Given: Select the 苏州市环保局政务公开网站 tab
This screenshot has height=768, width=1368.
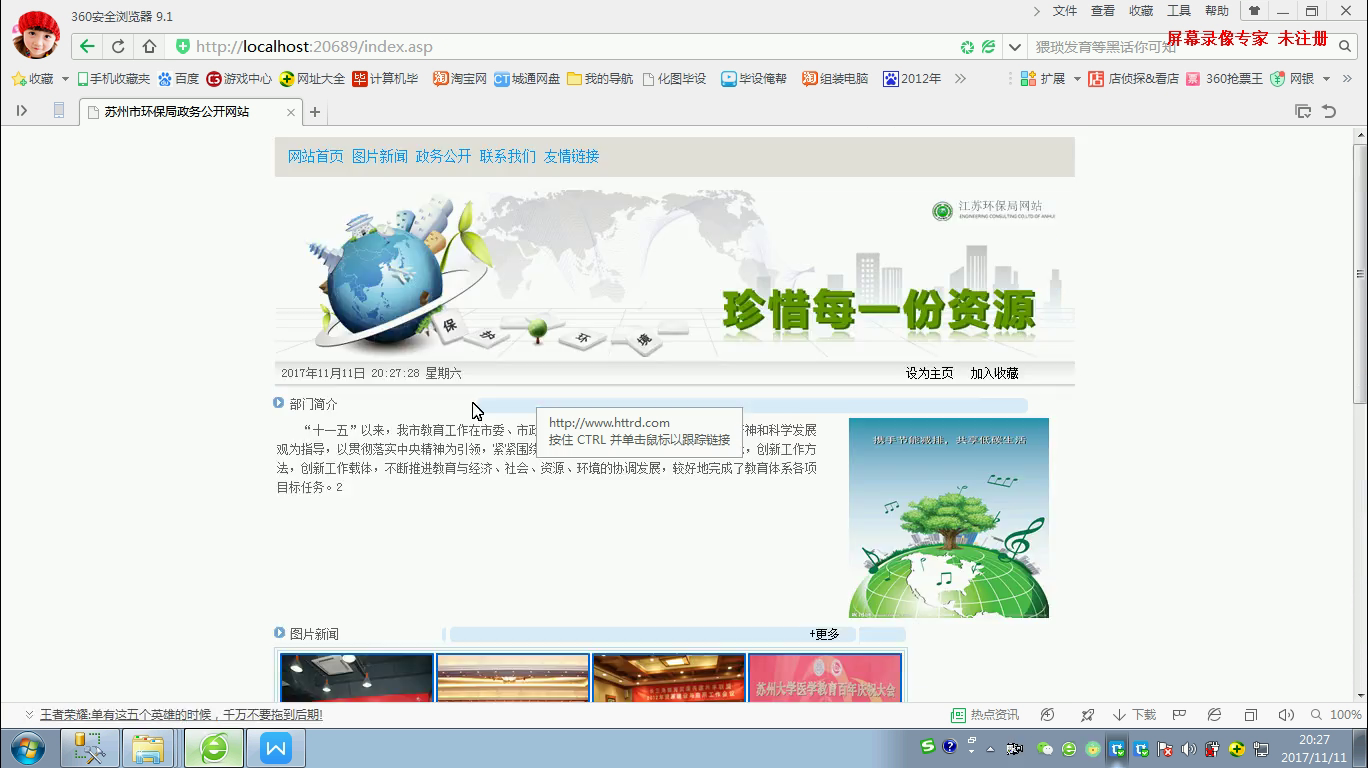Looking at the screenshot, I should coord(190,112).
